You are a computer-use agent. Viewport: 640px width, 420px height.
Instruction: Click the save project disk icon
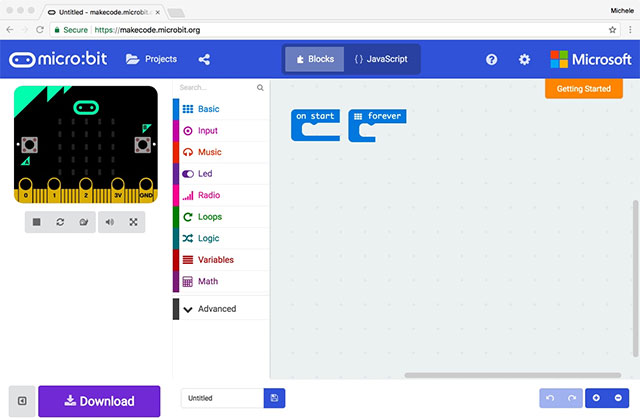(x=274, y=398)
